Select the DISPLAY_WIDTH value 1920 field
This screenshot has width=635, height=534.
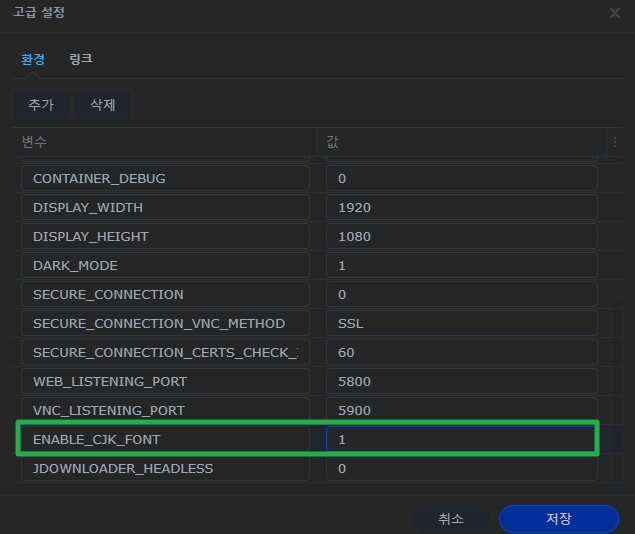(461, 207)
